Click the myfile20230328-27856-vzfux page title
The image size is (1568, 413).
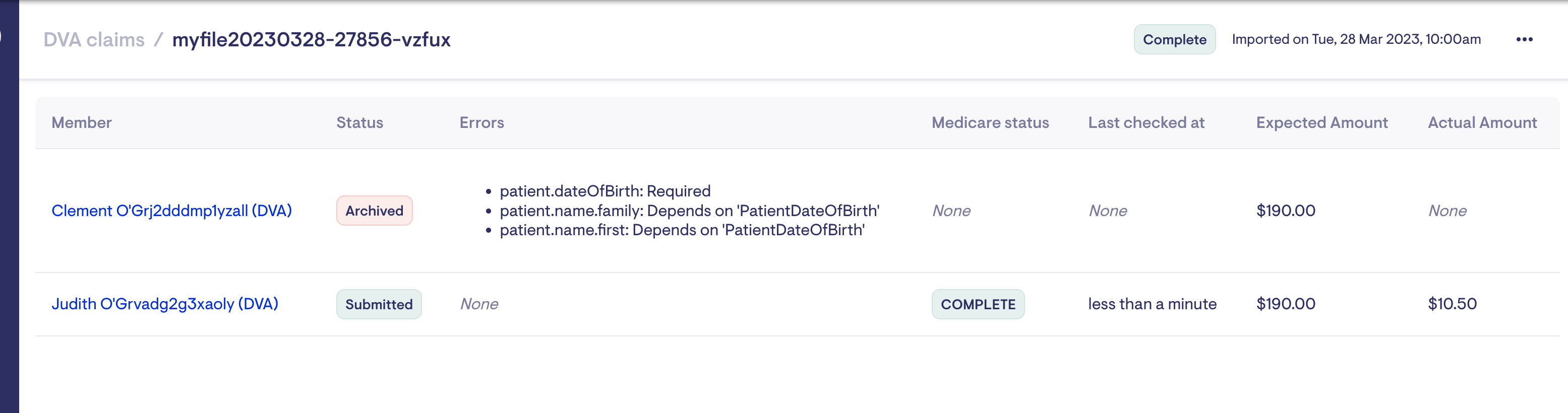click(x=311, y=39)
